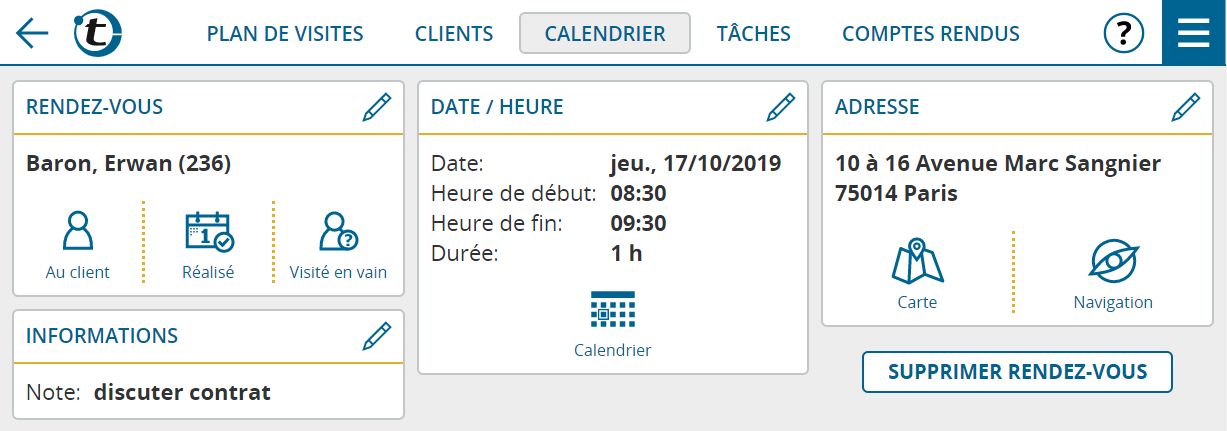Click the Supprimer rendez-vous button

(1017, 372)
